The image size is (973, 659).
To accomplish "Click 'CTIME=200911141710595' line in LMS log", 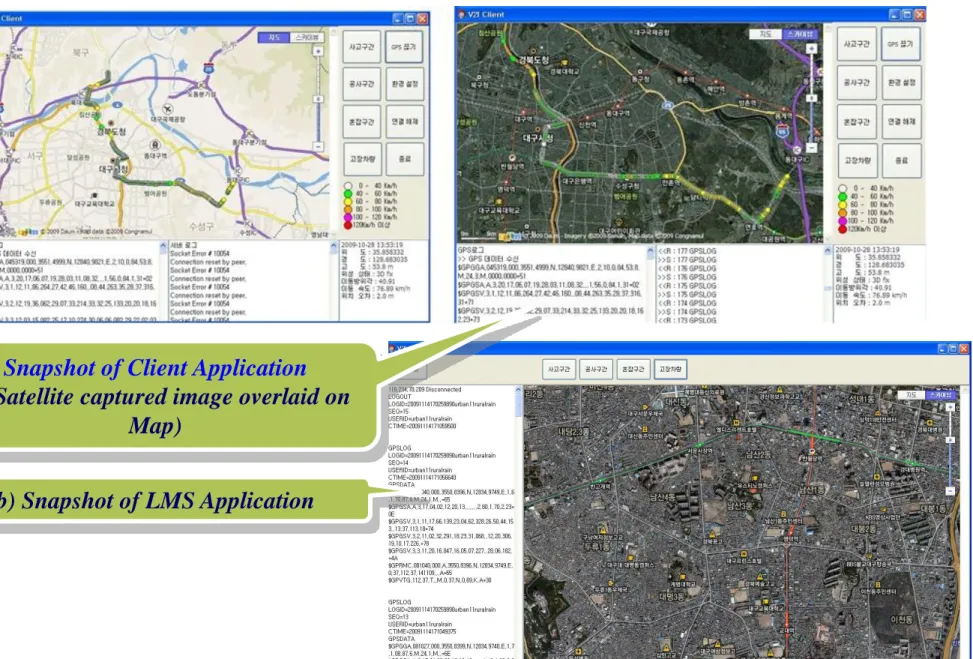I will (422, 426).
